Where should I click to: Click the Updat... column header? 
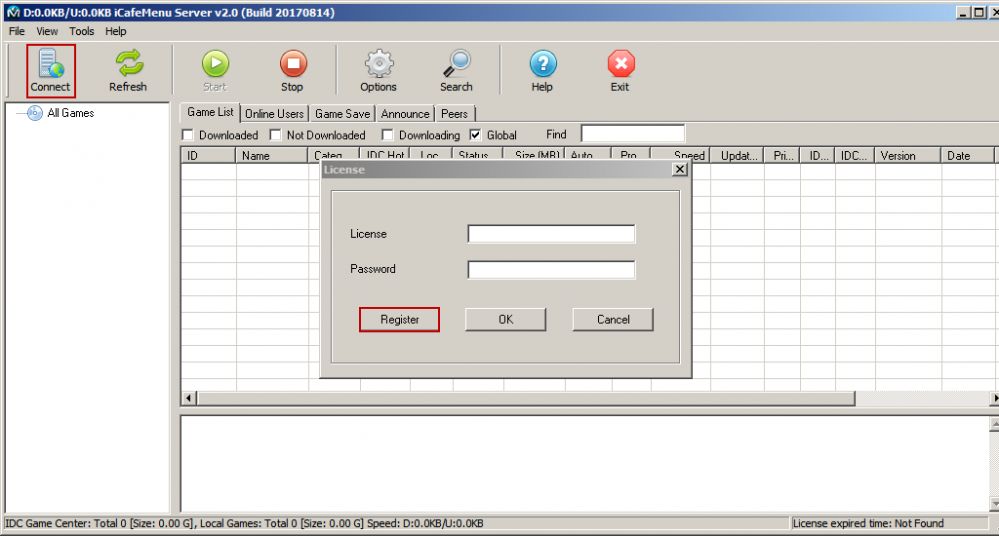tap(737, 156)
